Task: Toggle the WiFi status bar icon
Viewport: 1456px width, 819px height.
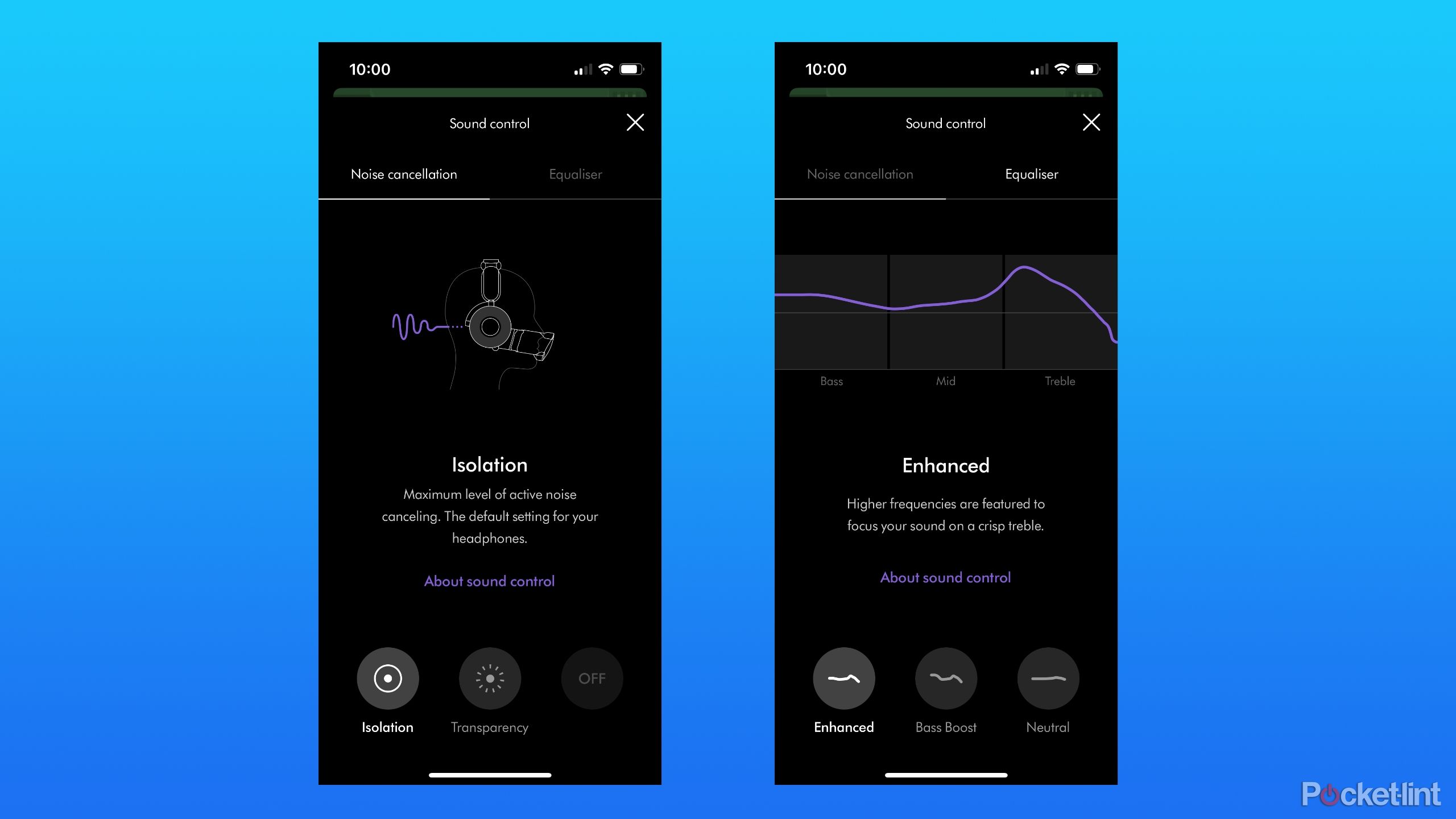Action: (608, 69)
